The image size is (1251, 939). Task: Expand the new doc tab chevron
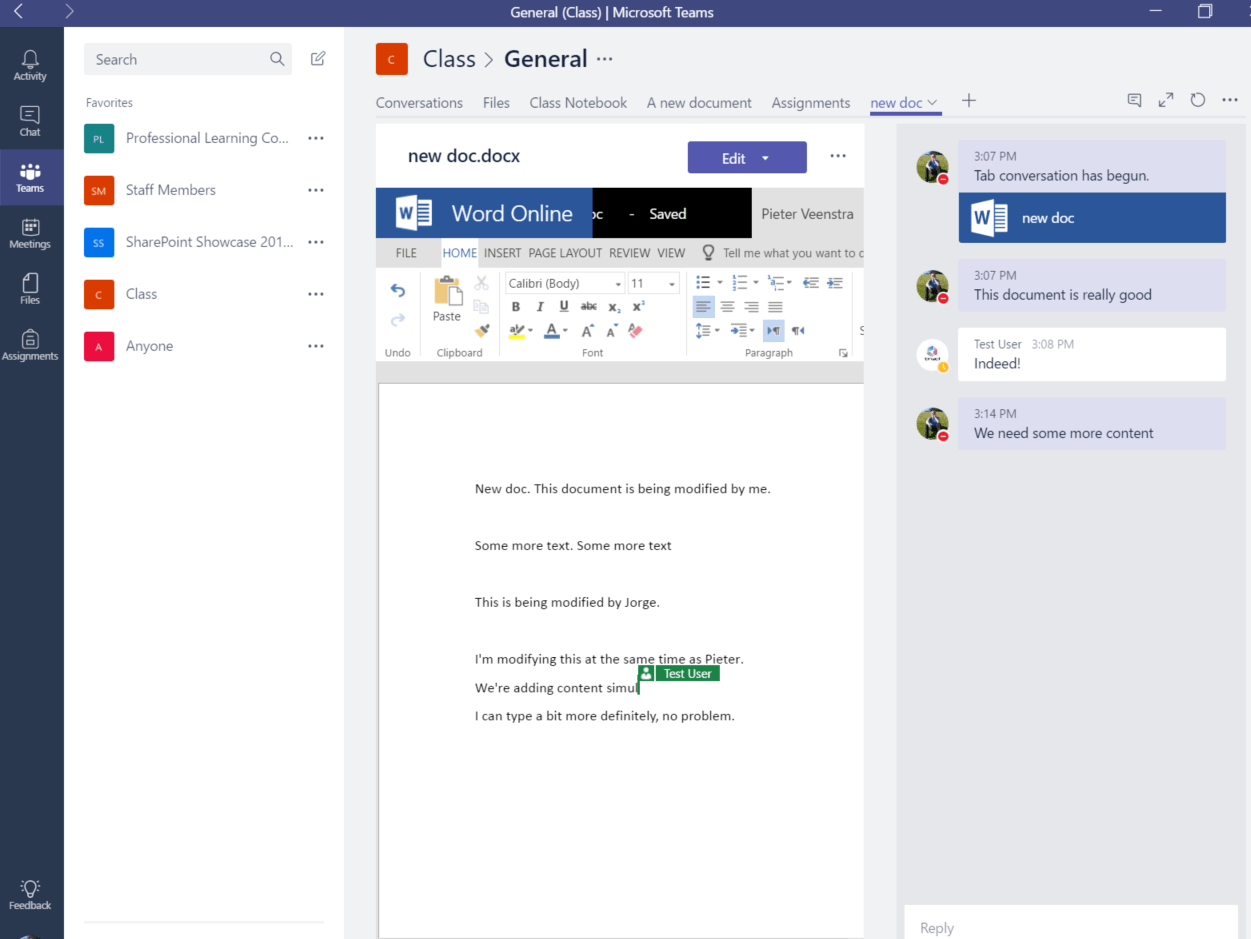point(932,102)
